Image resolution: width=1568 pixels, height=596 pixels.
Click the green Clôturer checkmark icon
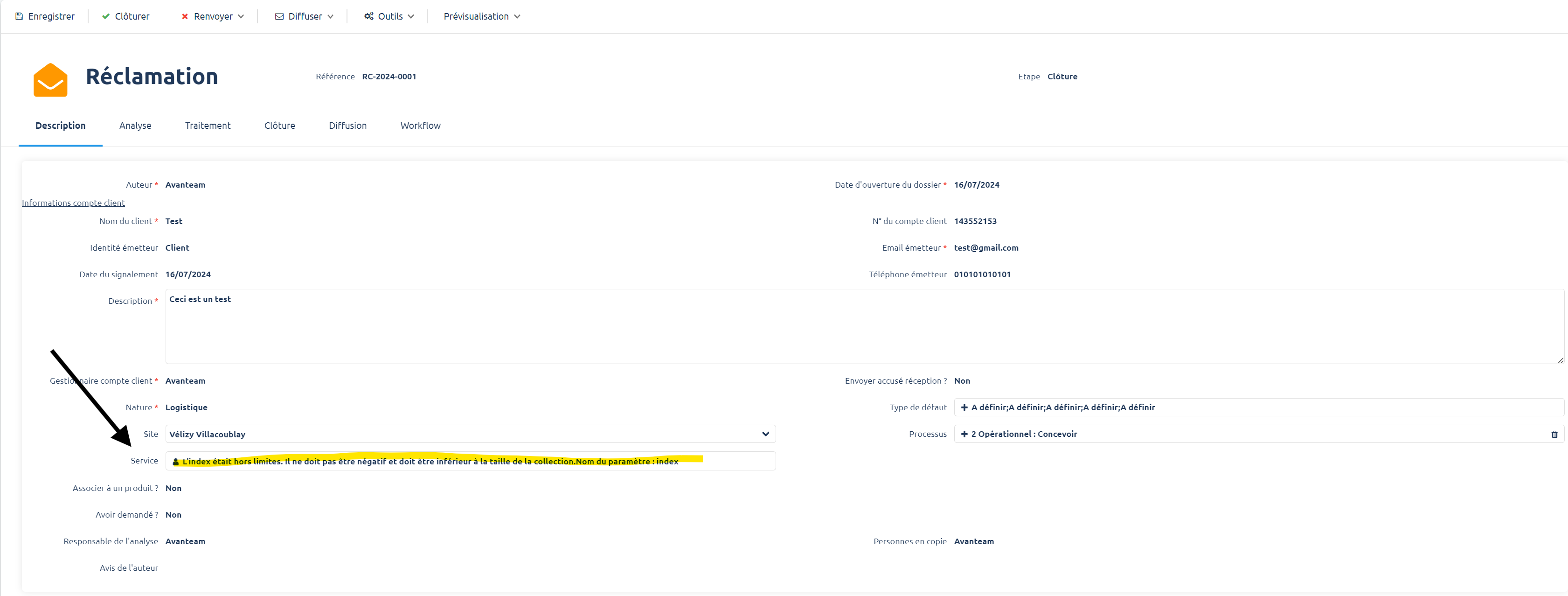click(106, 16)
